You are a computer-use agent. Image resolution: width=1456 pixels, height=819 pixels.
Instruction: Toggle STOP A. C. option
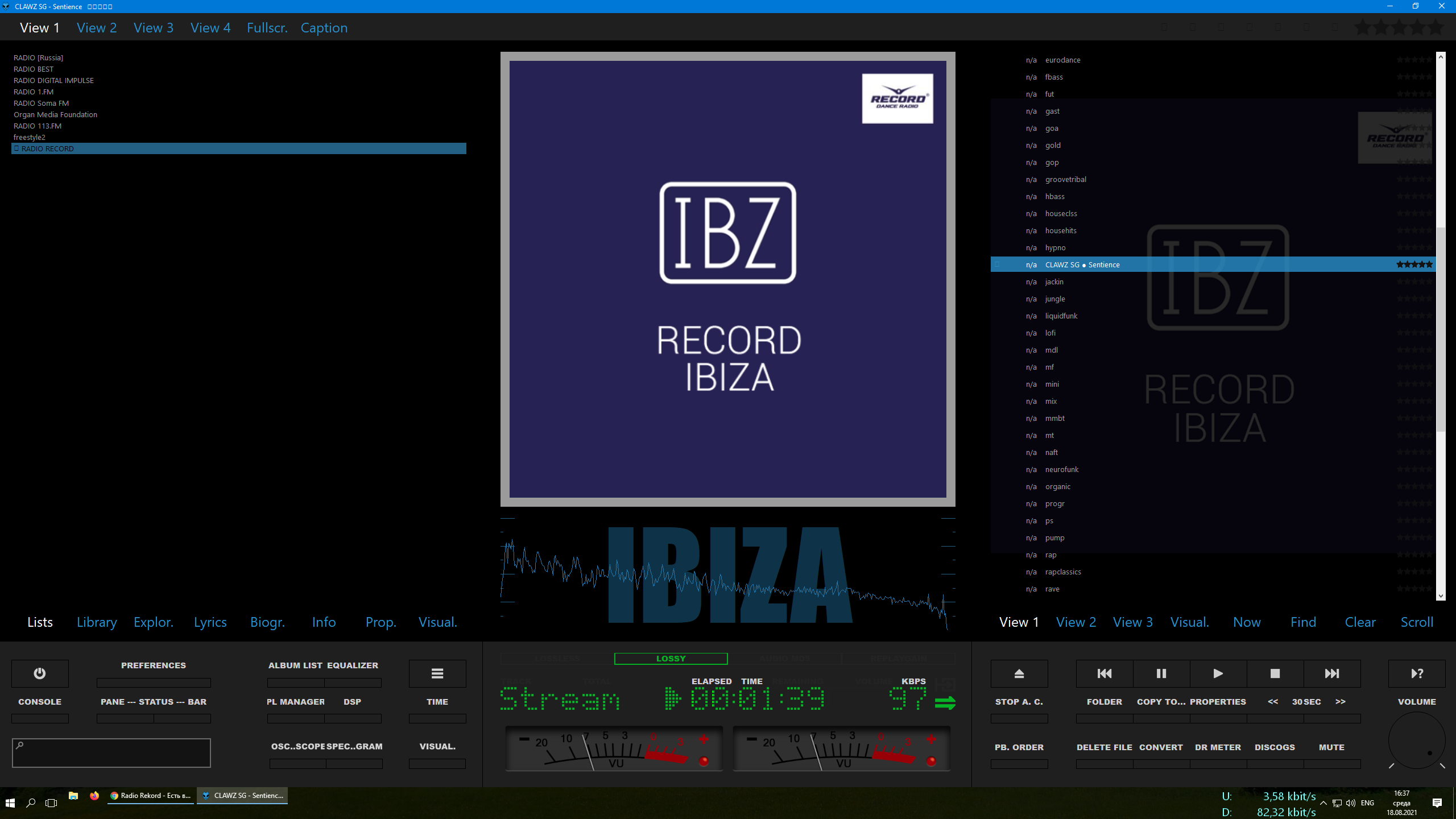point(1019,702)
